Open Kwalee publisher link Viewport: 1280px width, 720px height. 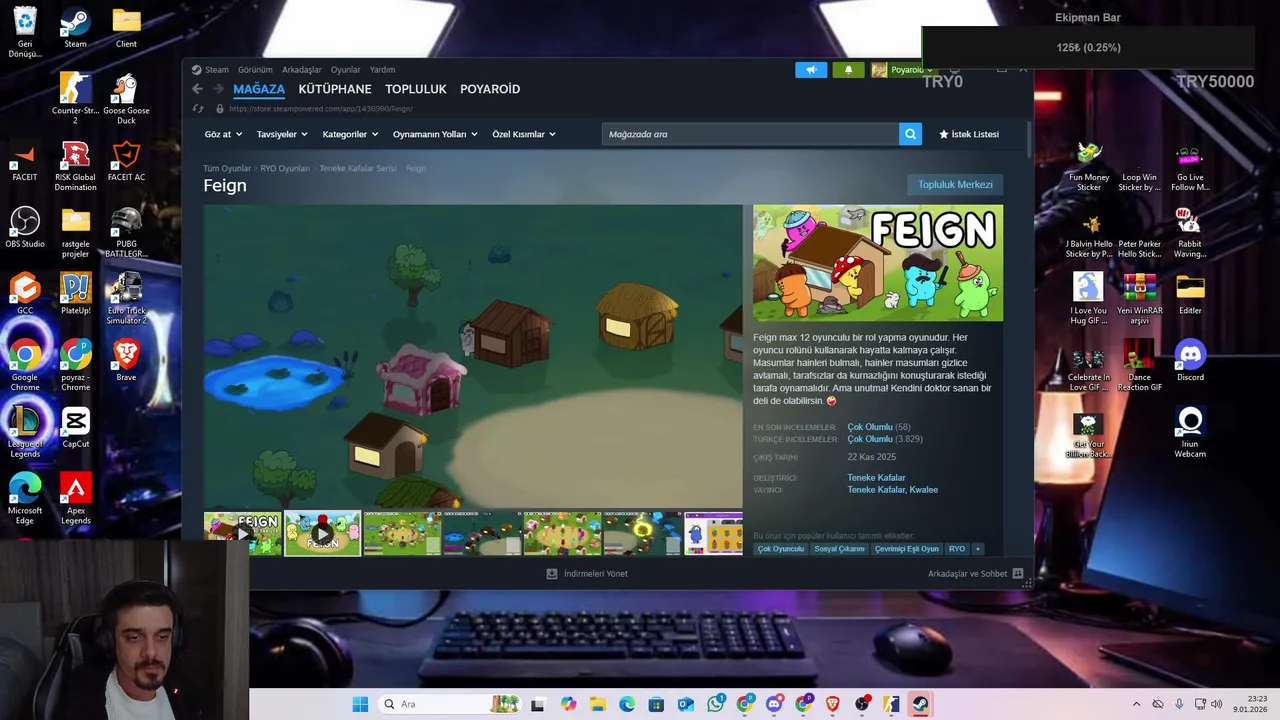click(x=924, y=490)
